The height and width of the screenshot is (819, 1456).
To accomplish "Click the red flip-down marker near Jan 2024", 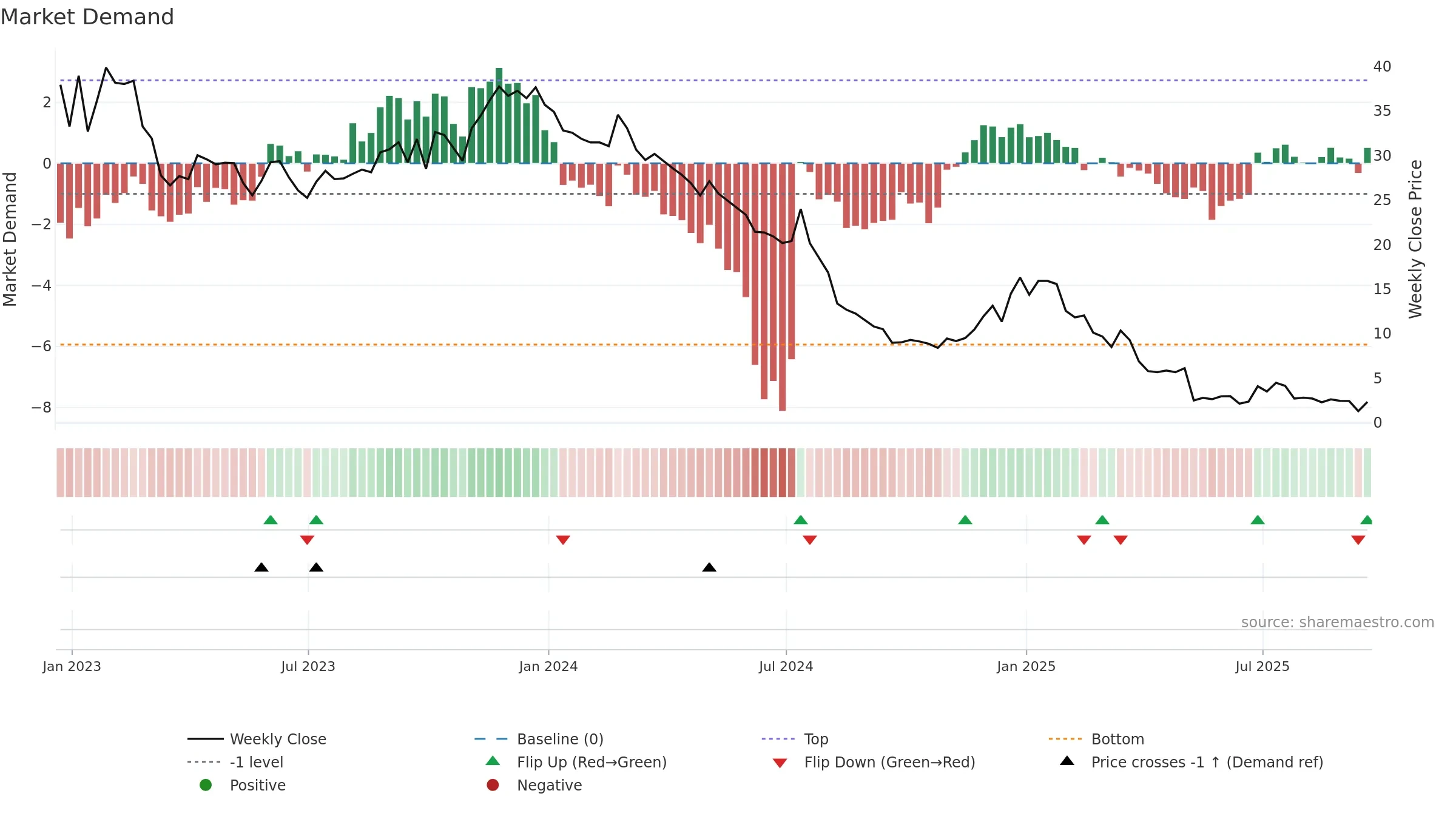I will pyautogui.click(x=563, y=540).
